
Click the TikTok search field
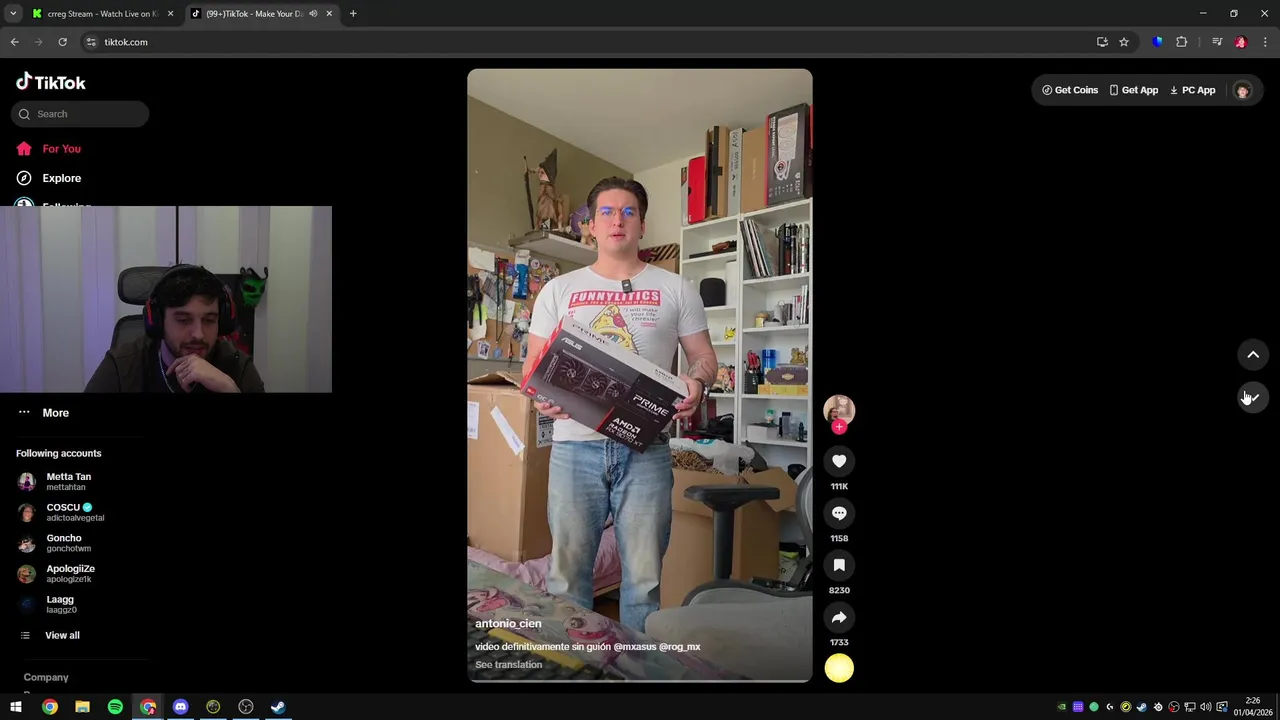(x=80, y=114)
